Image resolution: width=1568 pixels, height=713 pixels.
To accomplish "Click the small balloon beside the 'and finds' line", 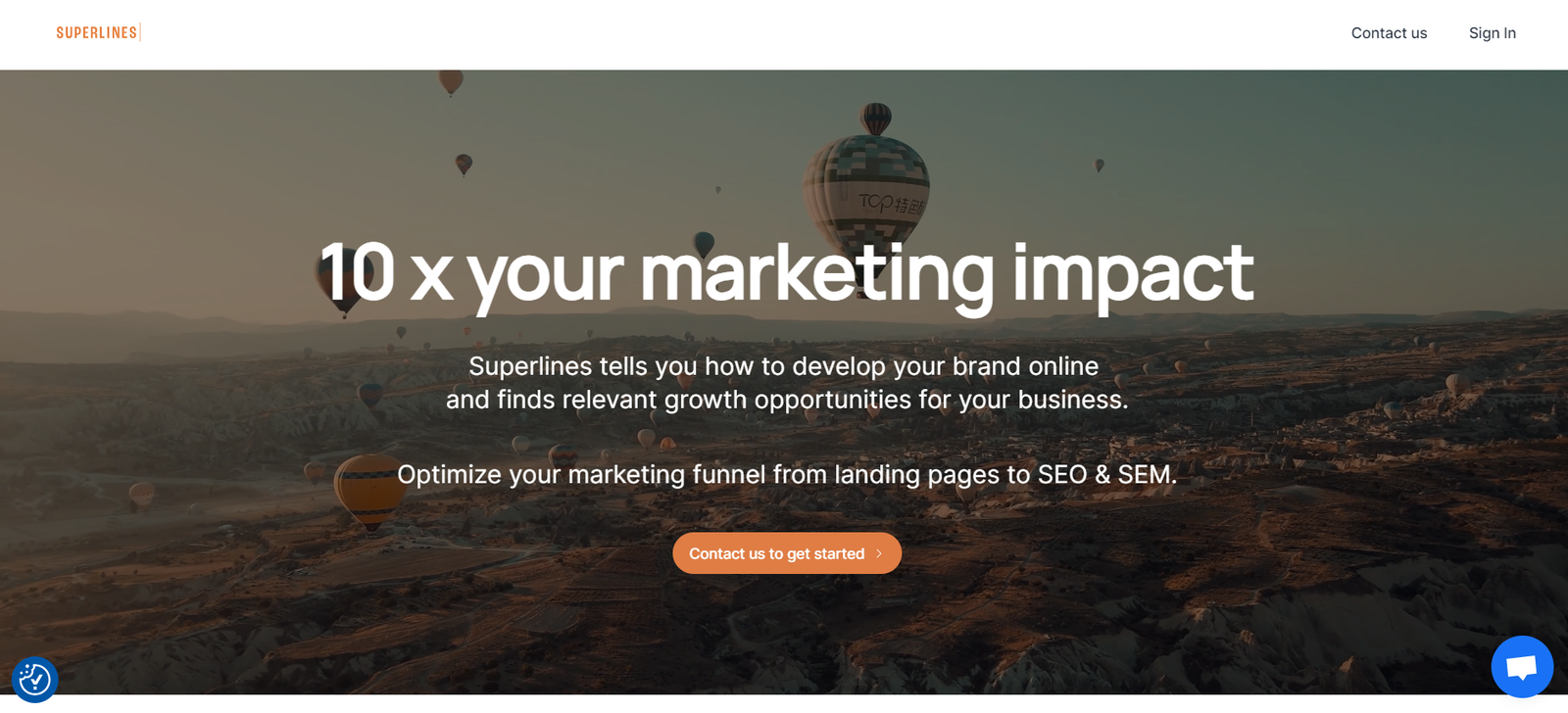I will (370, 396).
